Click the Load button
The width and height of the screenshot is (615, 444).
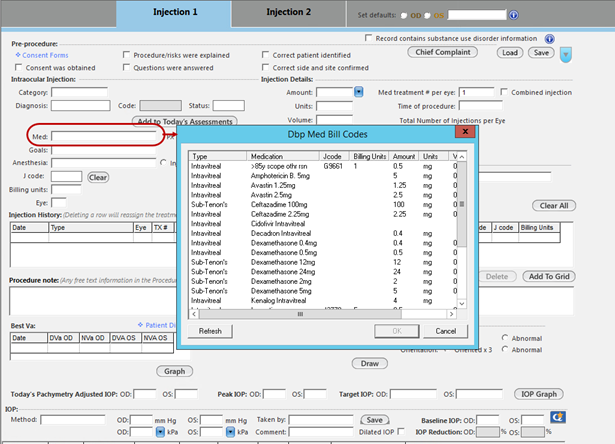click(510, 53)
